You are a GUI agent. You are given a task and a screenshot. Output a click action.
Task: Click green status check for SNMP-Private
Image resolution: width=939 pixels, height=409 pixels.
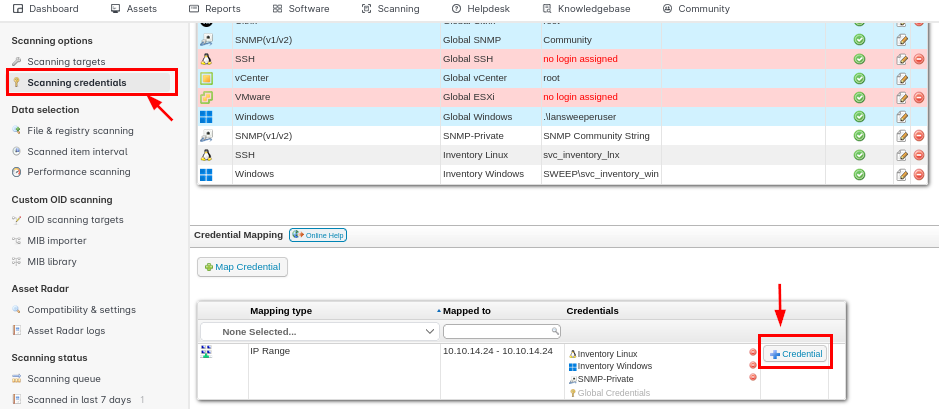[x=859, y=136]
